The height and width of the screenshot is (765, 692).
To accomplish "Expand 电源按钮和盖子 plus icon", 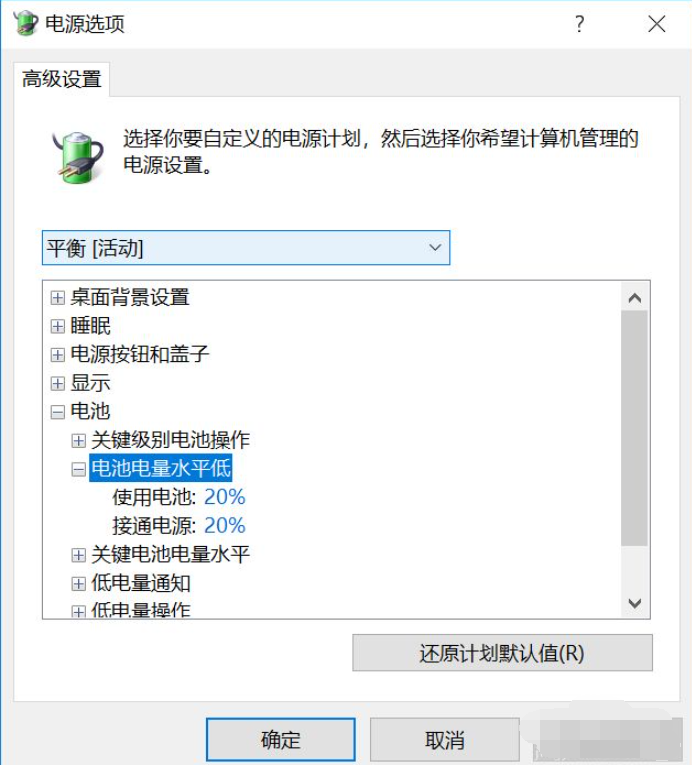I will coord(58,355).
